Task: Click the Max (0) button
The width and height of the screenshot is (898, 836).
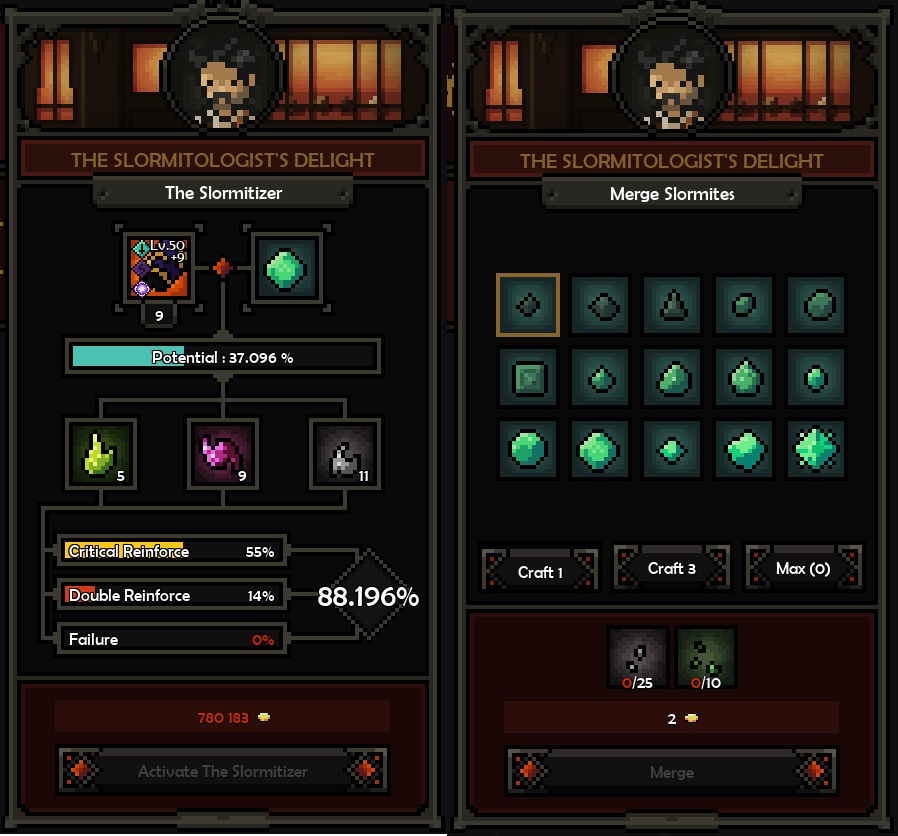Action: (803, 567)
